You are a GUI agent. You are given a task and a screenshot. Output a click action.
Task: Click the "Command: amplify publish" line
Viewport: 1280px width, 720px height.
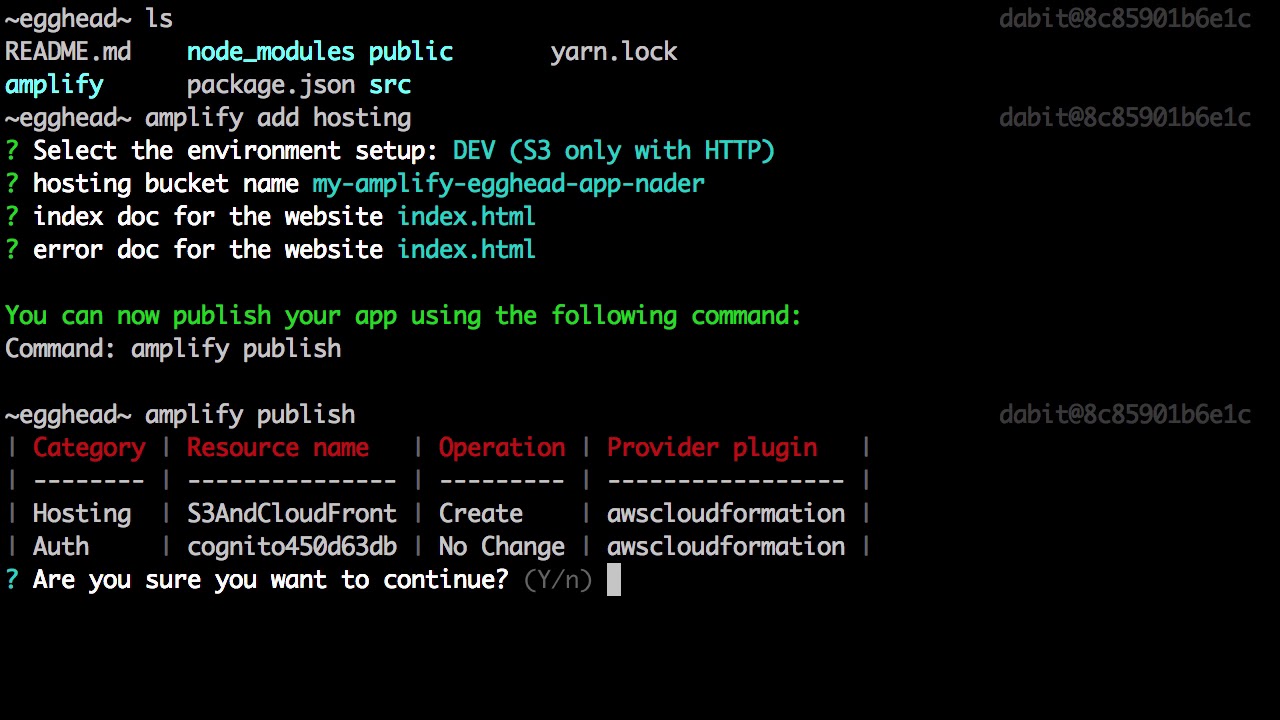(x=173, y=349)
